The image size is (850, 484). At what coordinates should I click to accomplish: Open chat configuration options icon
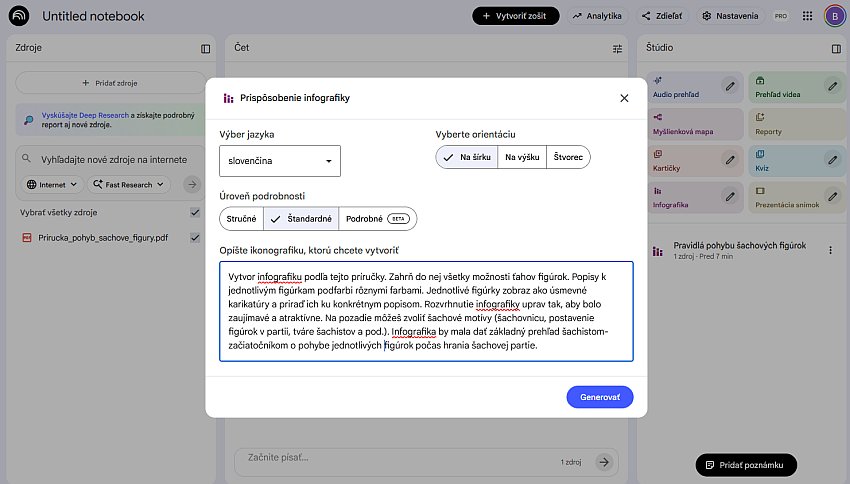click(617, 48)
